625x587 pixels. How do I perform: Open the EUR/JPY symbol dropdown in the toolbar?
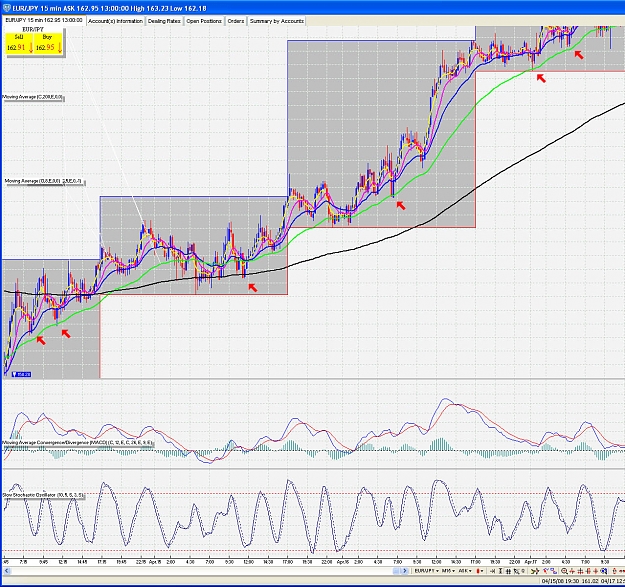426,571
